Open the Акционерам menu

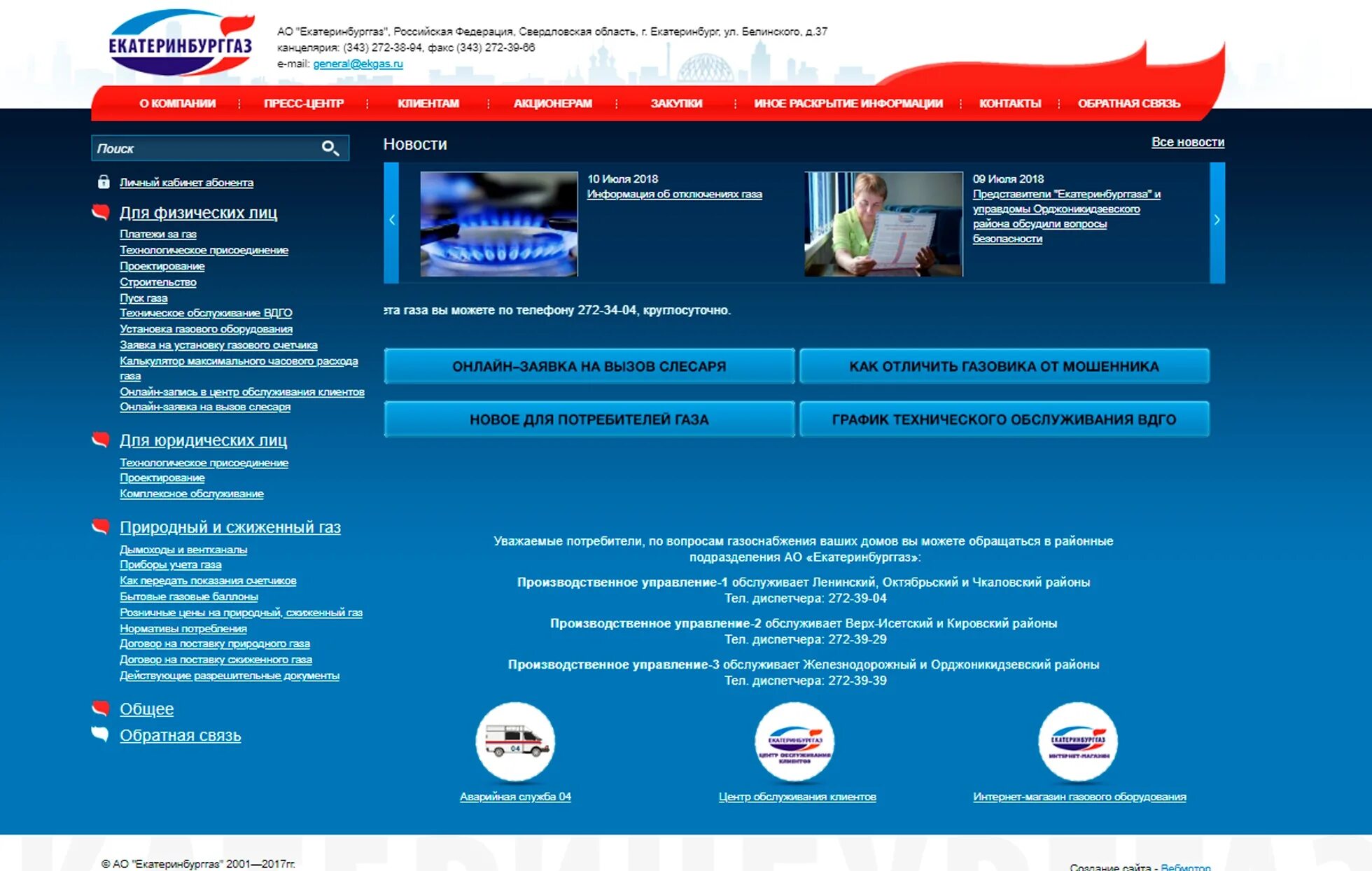(553, 104)
